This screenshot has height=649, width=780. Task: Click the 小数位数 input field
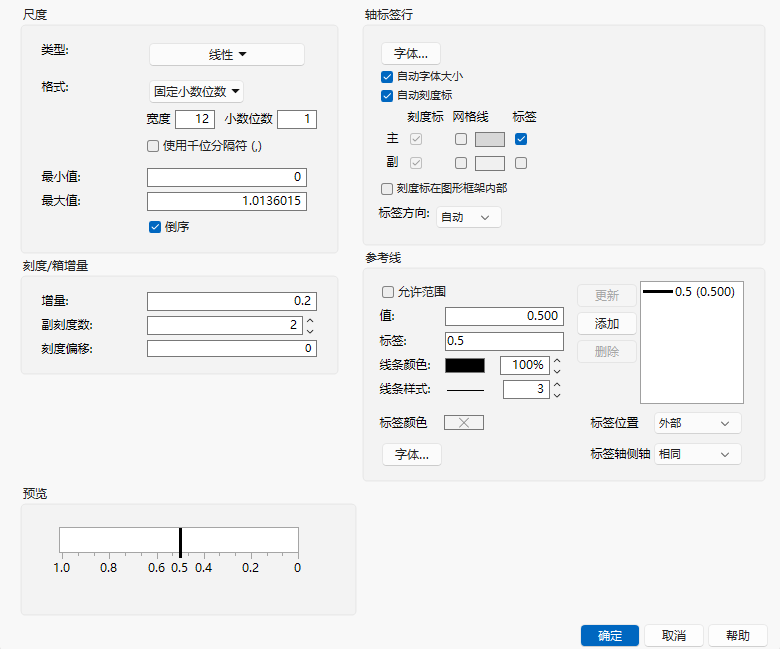pos(297,119)
